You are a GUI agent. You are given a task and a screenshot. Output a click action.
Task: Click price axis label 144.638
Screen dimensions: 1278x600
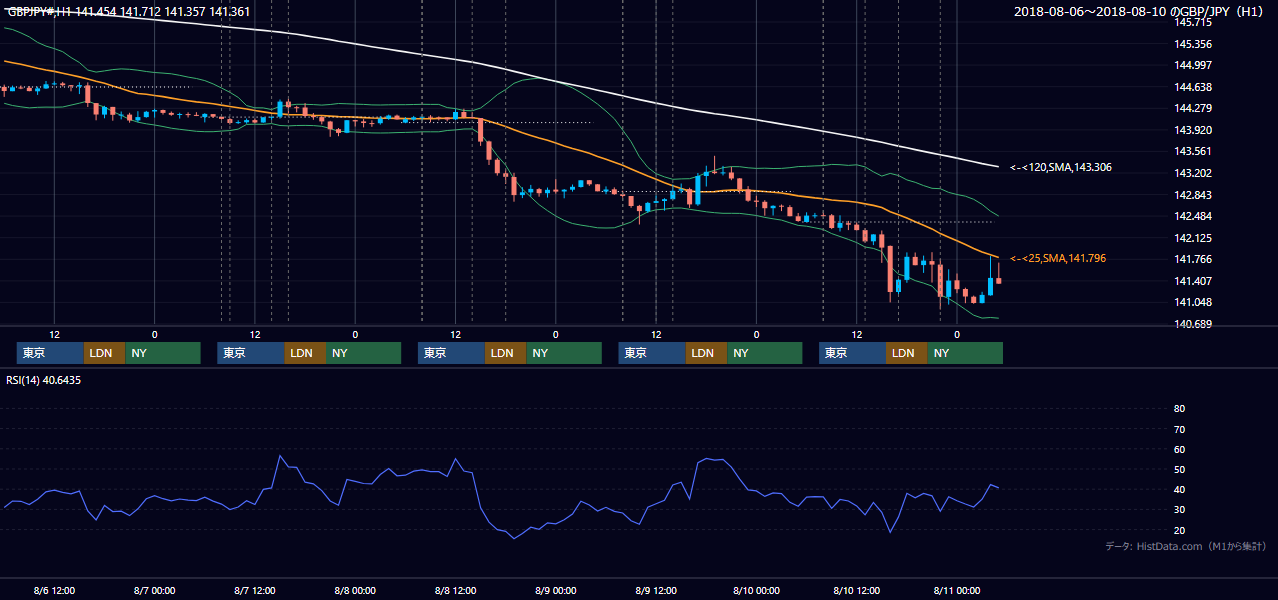(x=1193, y=87)
